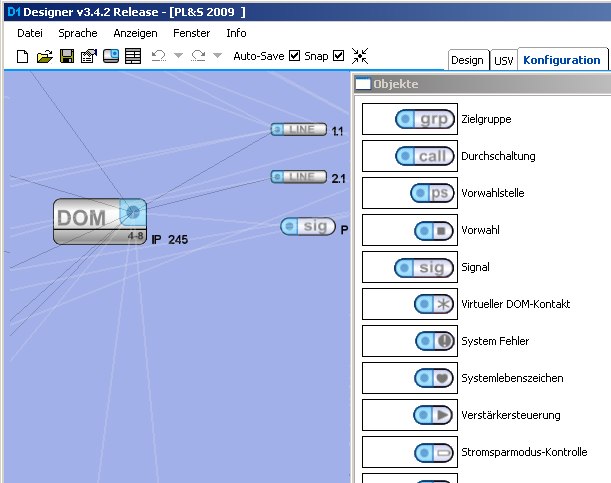611x483 pixels.
Task: Click the IP 245 label beside DOM
Action: (170, 240)
